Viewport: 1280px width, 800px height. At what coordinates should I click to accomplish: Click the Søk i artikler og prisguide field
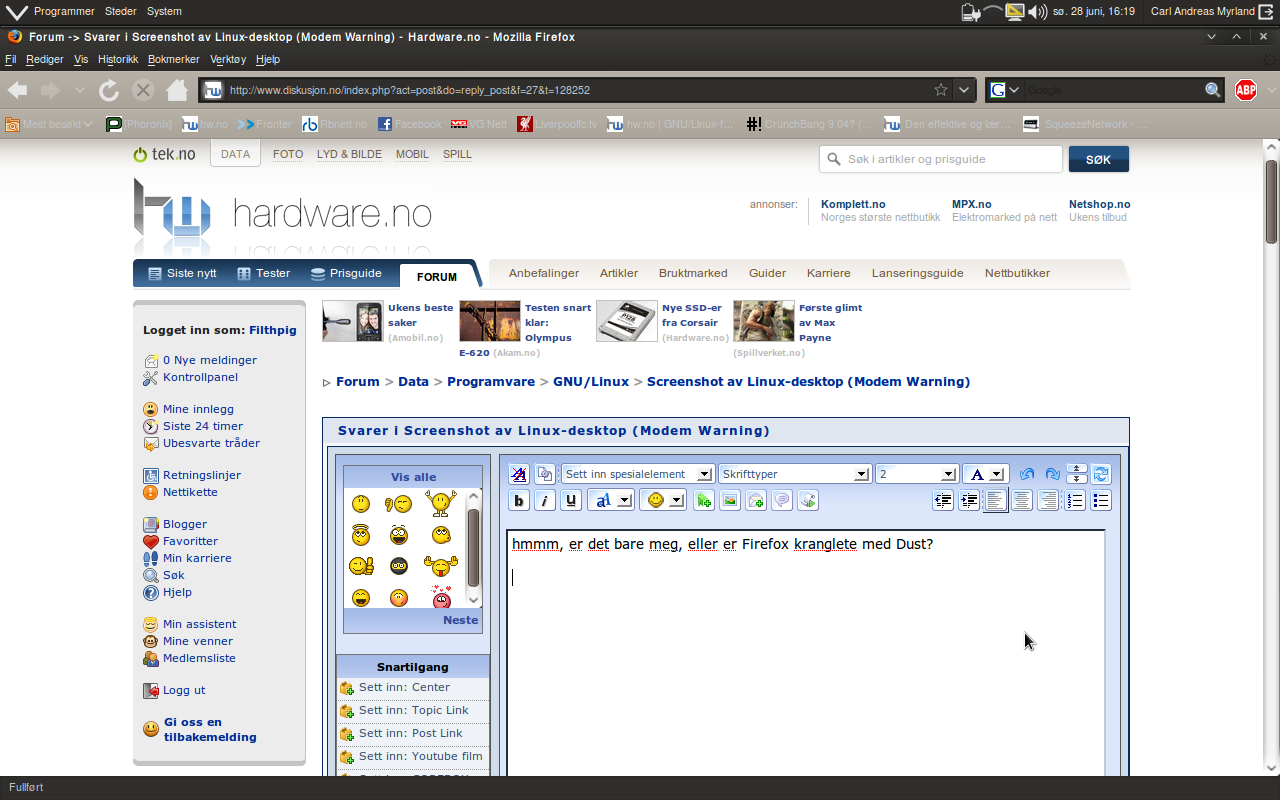click(x=940, y=159)
